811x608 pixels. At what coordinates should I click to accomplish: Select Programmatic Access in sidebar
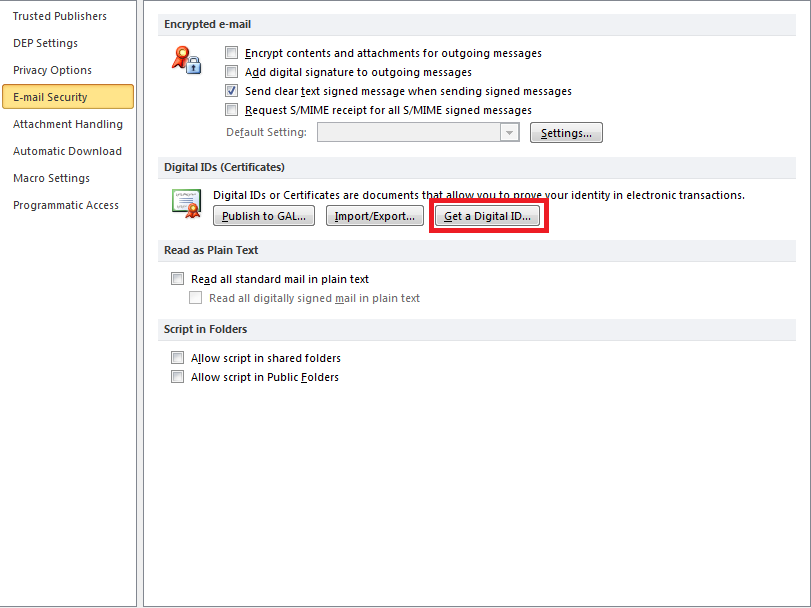tap(66, 205)
